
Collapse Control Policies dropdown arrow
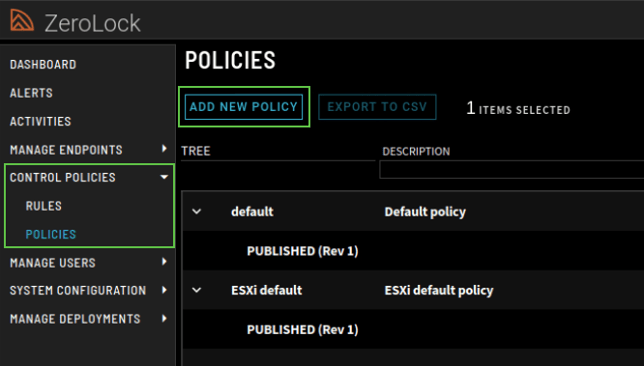tap(164, 177)
